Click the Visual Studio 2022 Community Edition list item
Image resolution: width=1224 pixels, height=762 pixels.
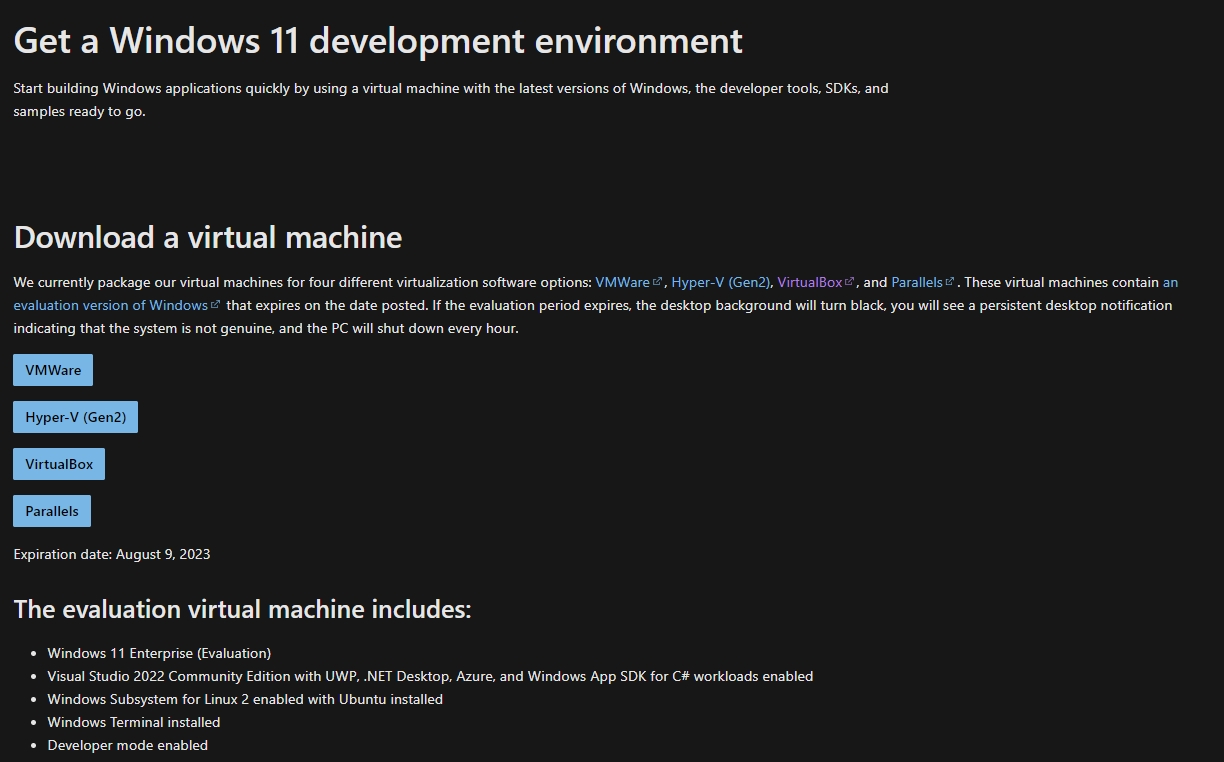430,676
